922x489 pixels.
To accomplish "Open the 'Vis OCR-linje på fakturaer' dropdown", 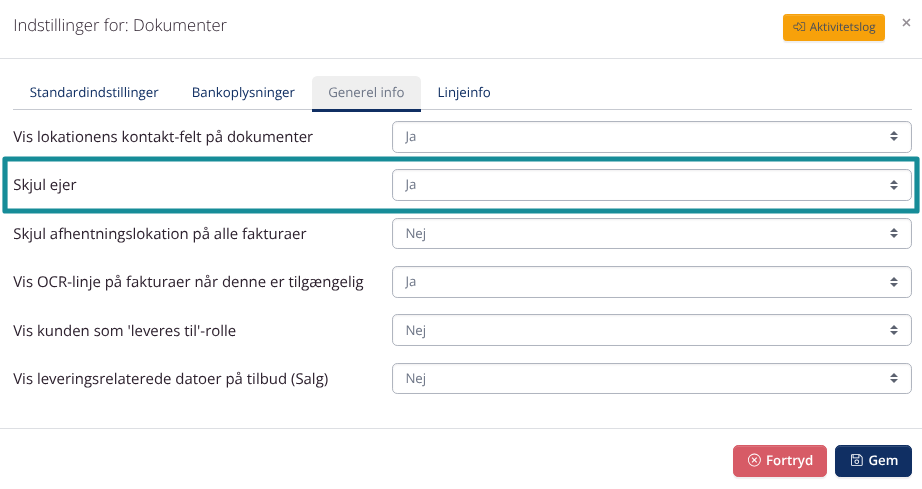I will click(651, 282).
